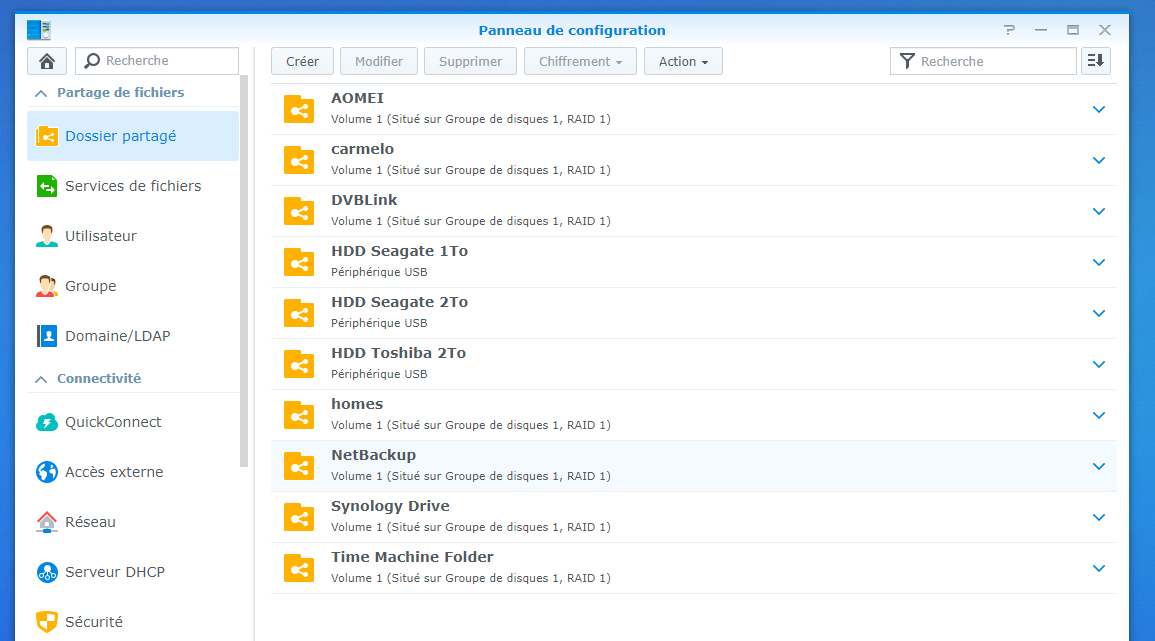Expand HDD Seagate 2To details

tap(1099, 313)
